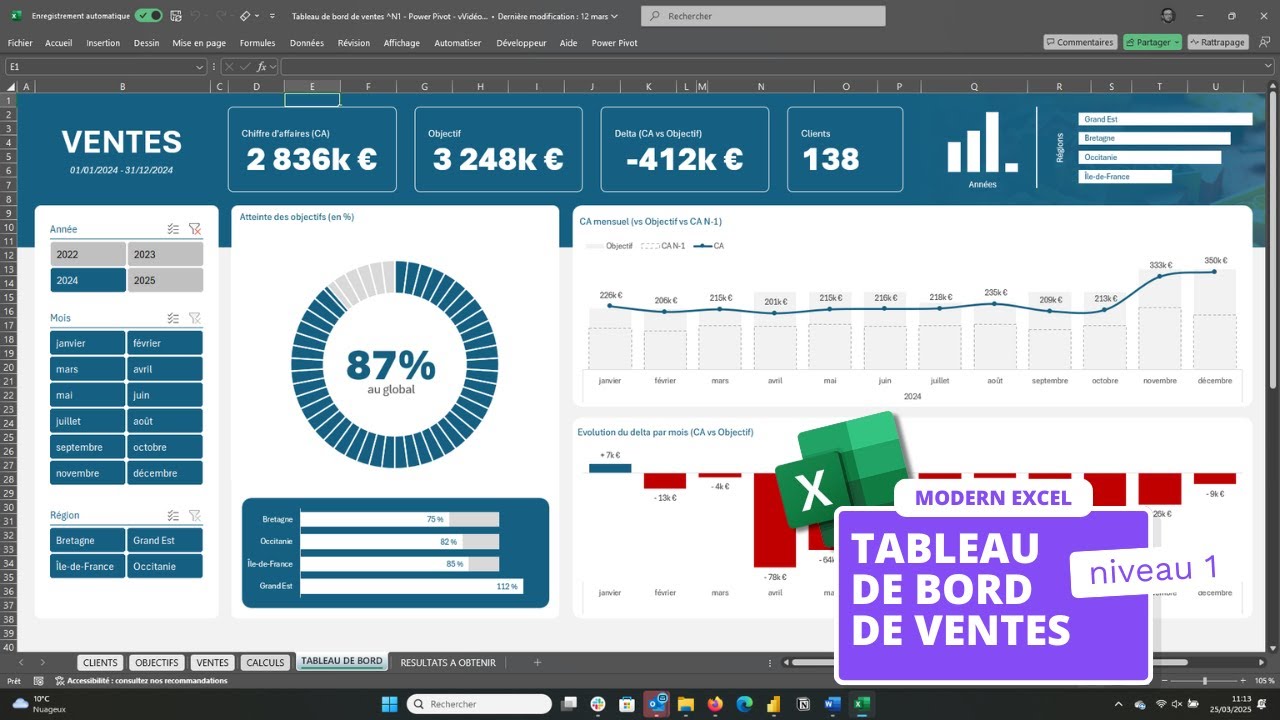1280x720 pixels.
Task: Open Word from the taskbar
Action: click(x=832, y=704)
